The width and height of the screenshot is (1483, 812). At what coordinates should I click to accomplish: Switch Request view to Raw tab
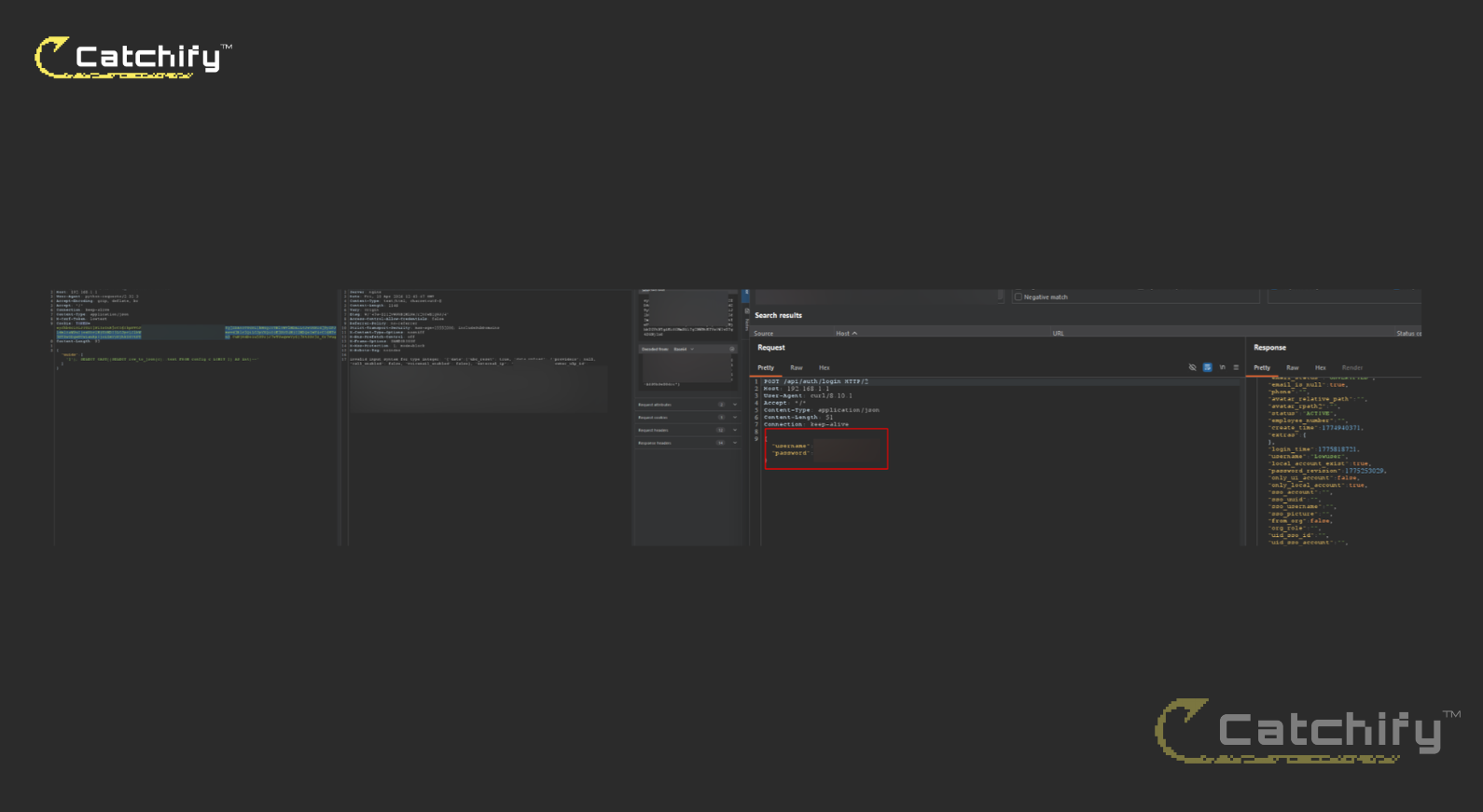pos(797,367)
